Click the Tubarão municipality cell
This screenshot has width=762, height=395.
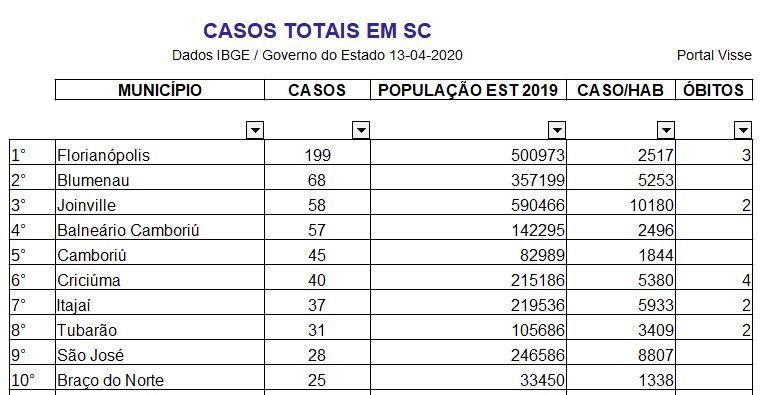pos(160,327)
